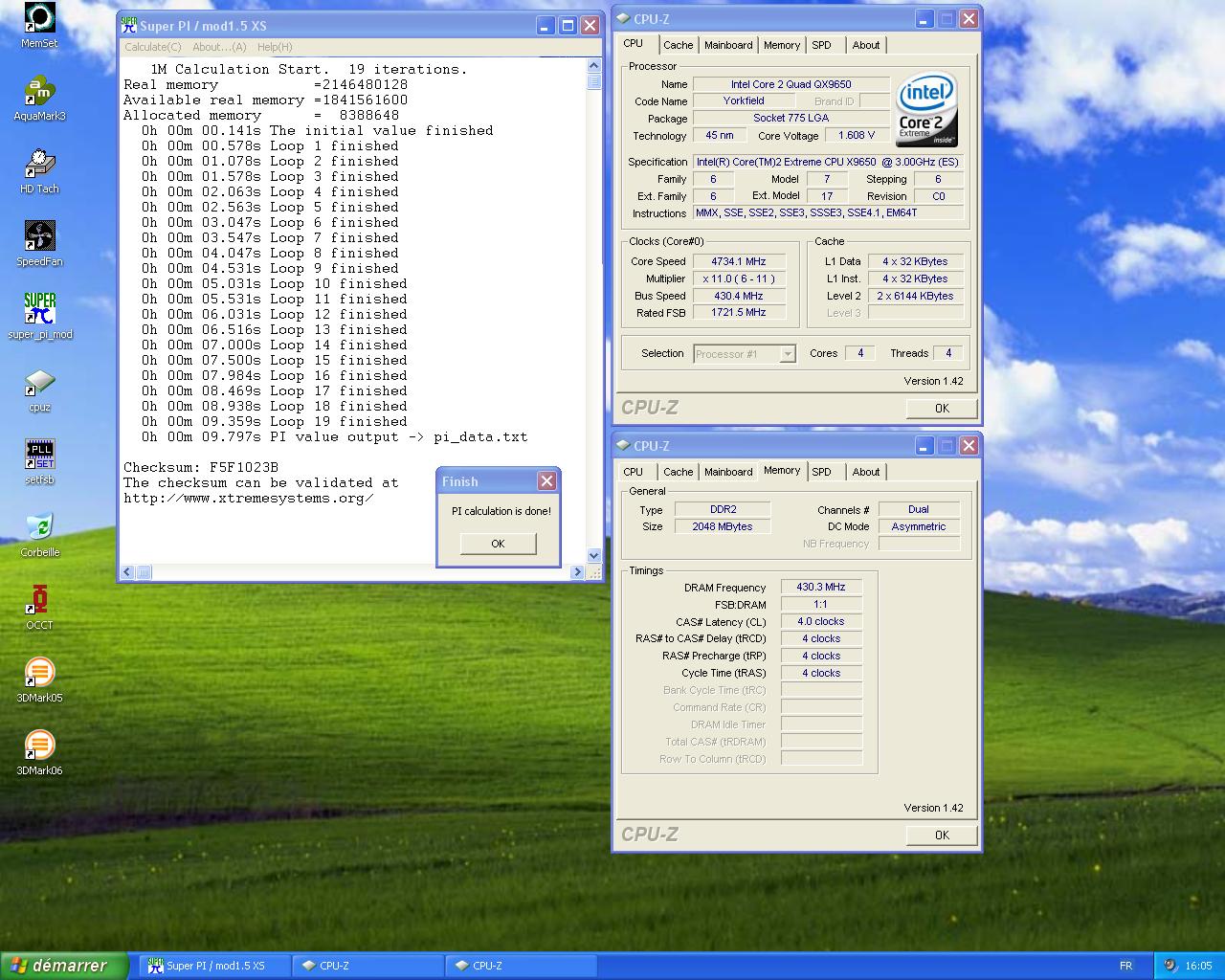The width and height of the screenshot is (1225, 980).
Task: Click the DC Mode value Asymmetric
Action: coord(919,526)
